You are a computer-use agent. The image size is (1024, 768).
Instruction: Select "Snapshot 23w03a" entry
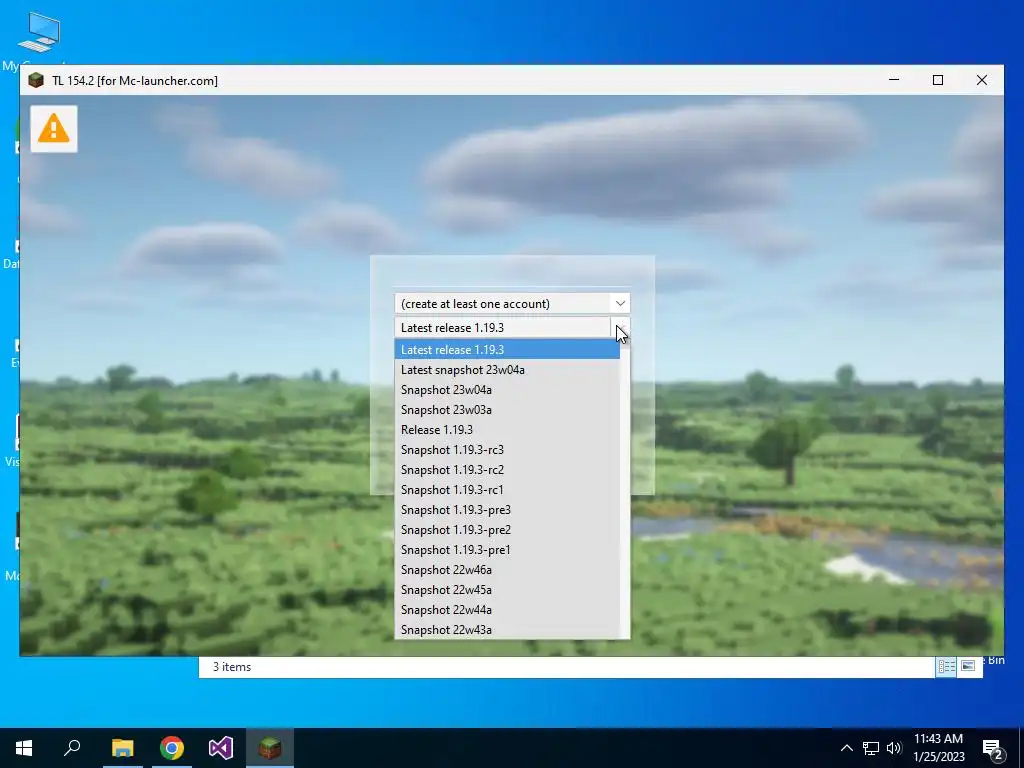tap(507, 409)
